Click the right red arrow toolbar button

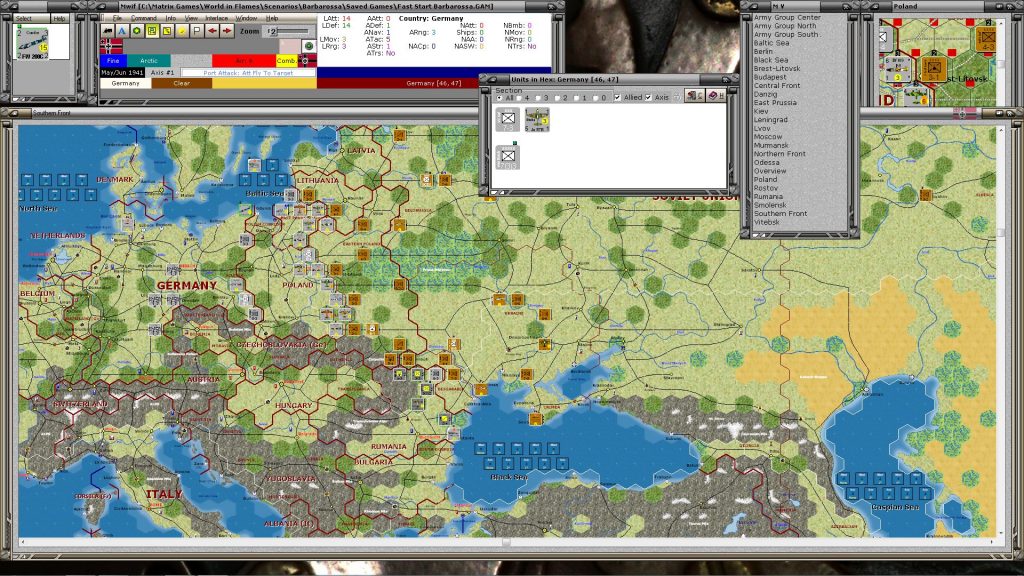tap(227, 31)
